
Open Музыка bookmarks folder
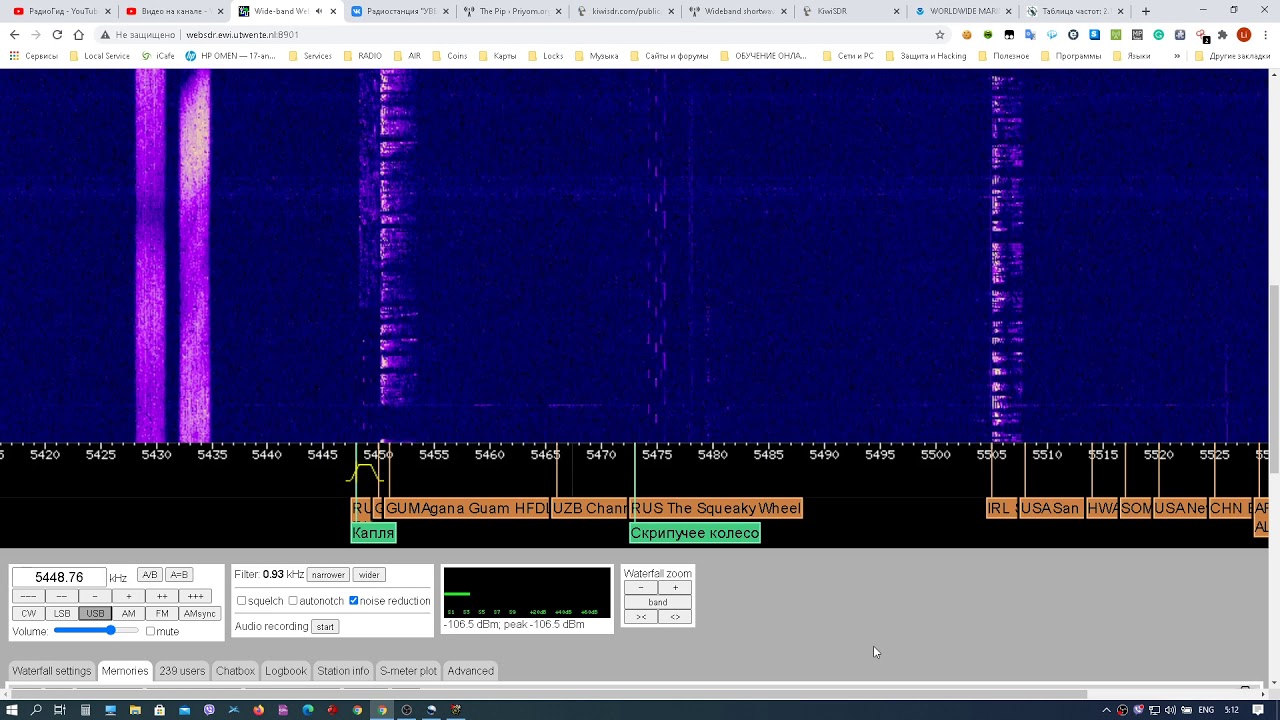tap(597, 56)
